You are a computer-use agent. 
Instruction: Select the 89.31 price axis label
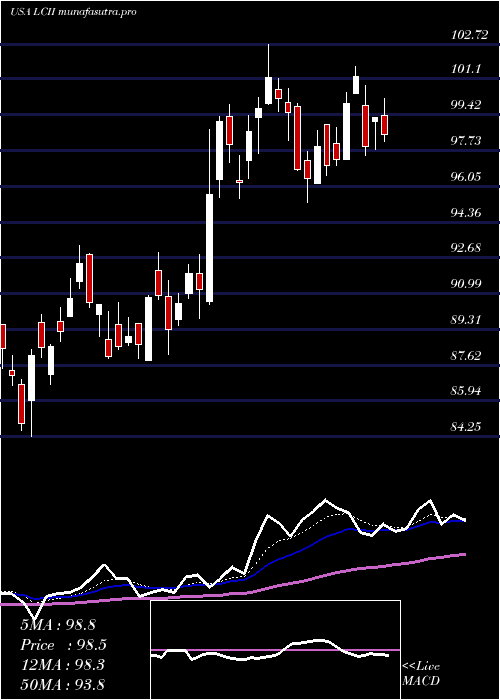(x=466, y=320)
